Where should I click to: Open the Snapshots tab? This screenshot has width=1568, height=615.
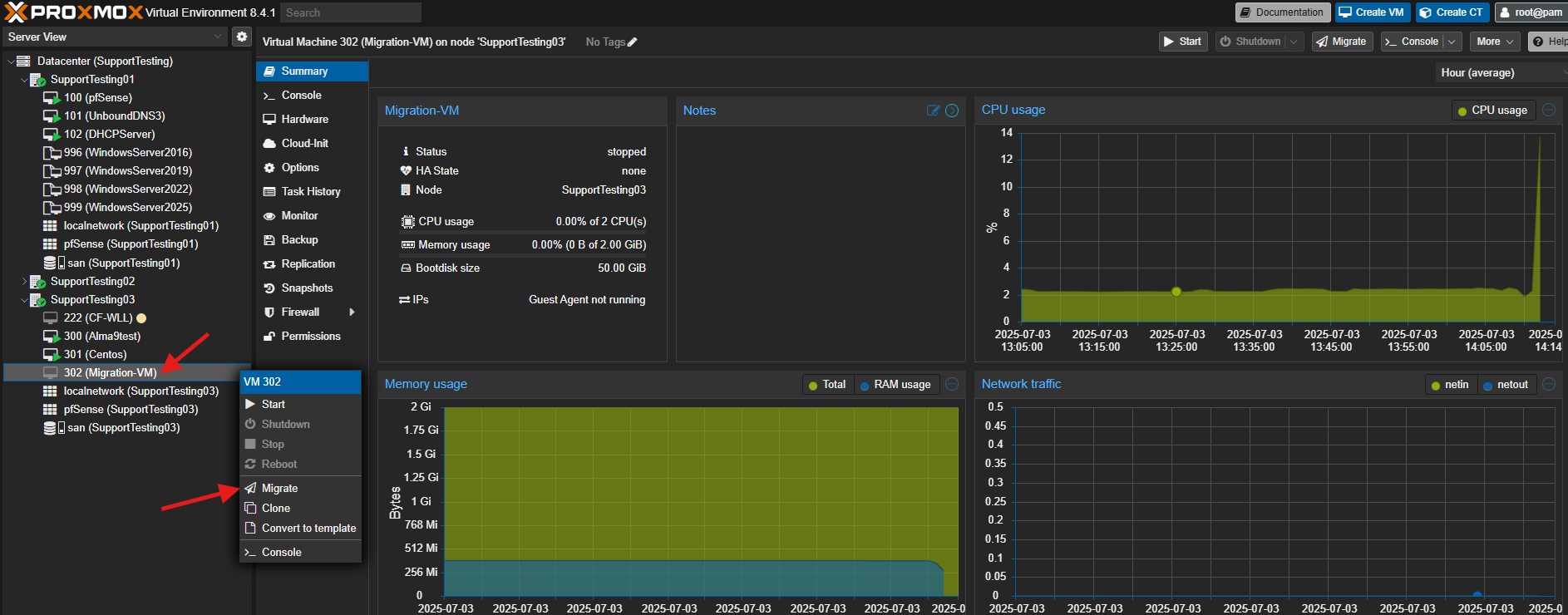pos(312,288)
